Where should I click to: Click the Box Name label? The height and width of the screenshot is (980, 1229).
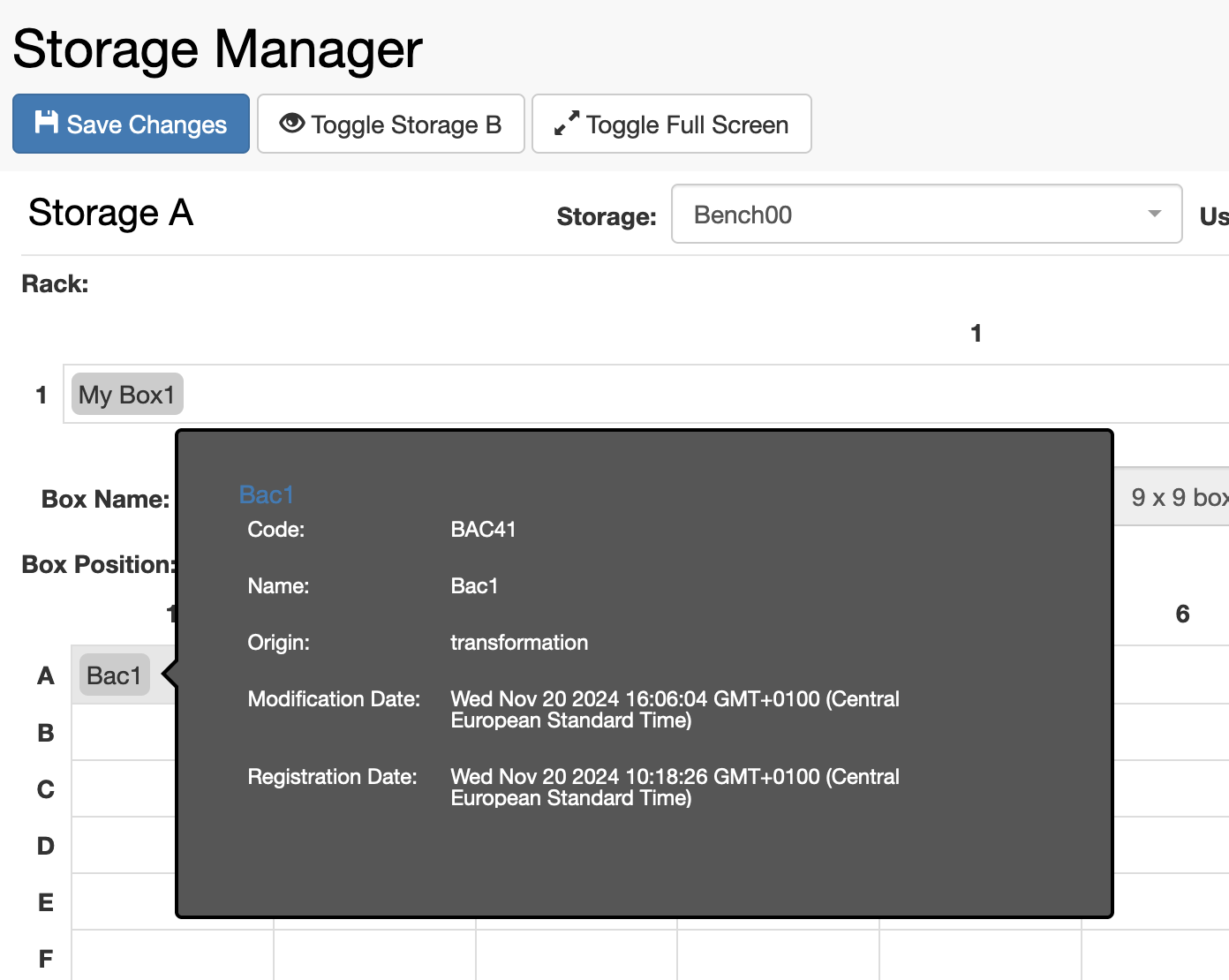pos(105,499)
